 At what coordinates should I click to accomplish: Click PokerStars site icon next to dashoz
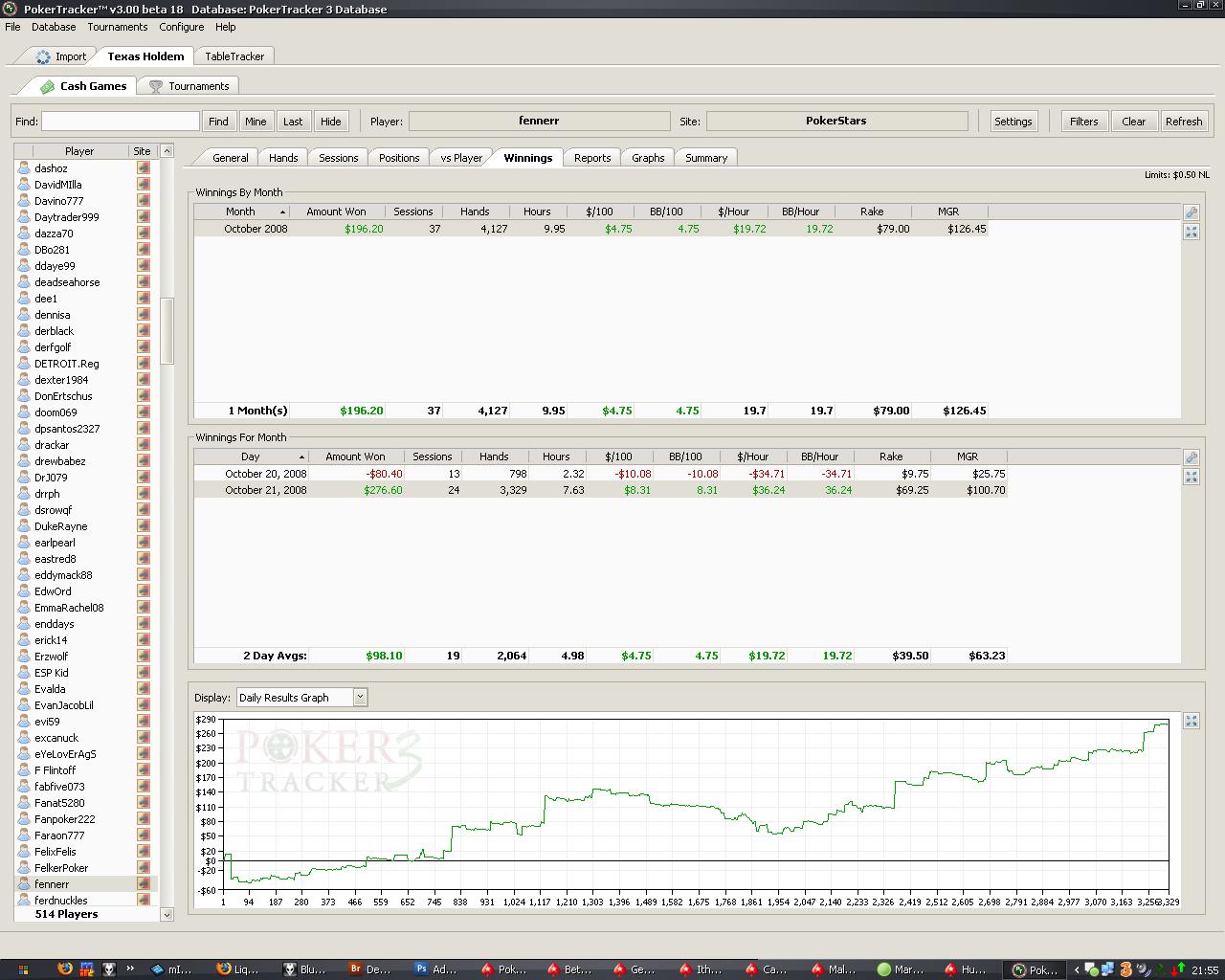[144, 167]
